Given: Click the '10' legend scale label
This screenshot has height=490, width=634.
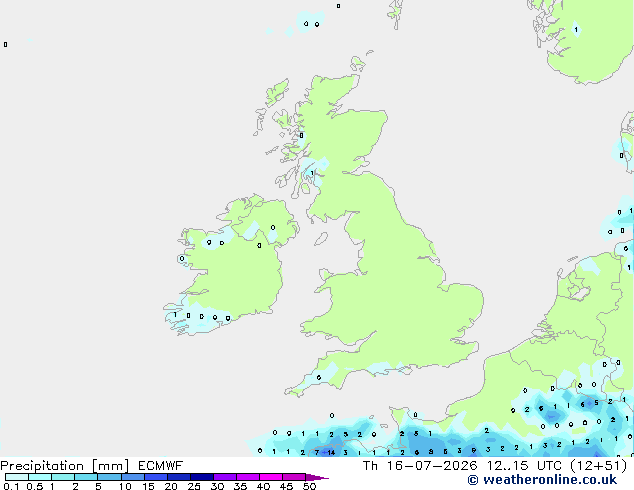Looking at the screenshot, I should tap(125, 486).
